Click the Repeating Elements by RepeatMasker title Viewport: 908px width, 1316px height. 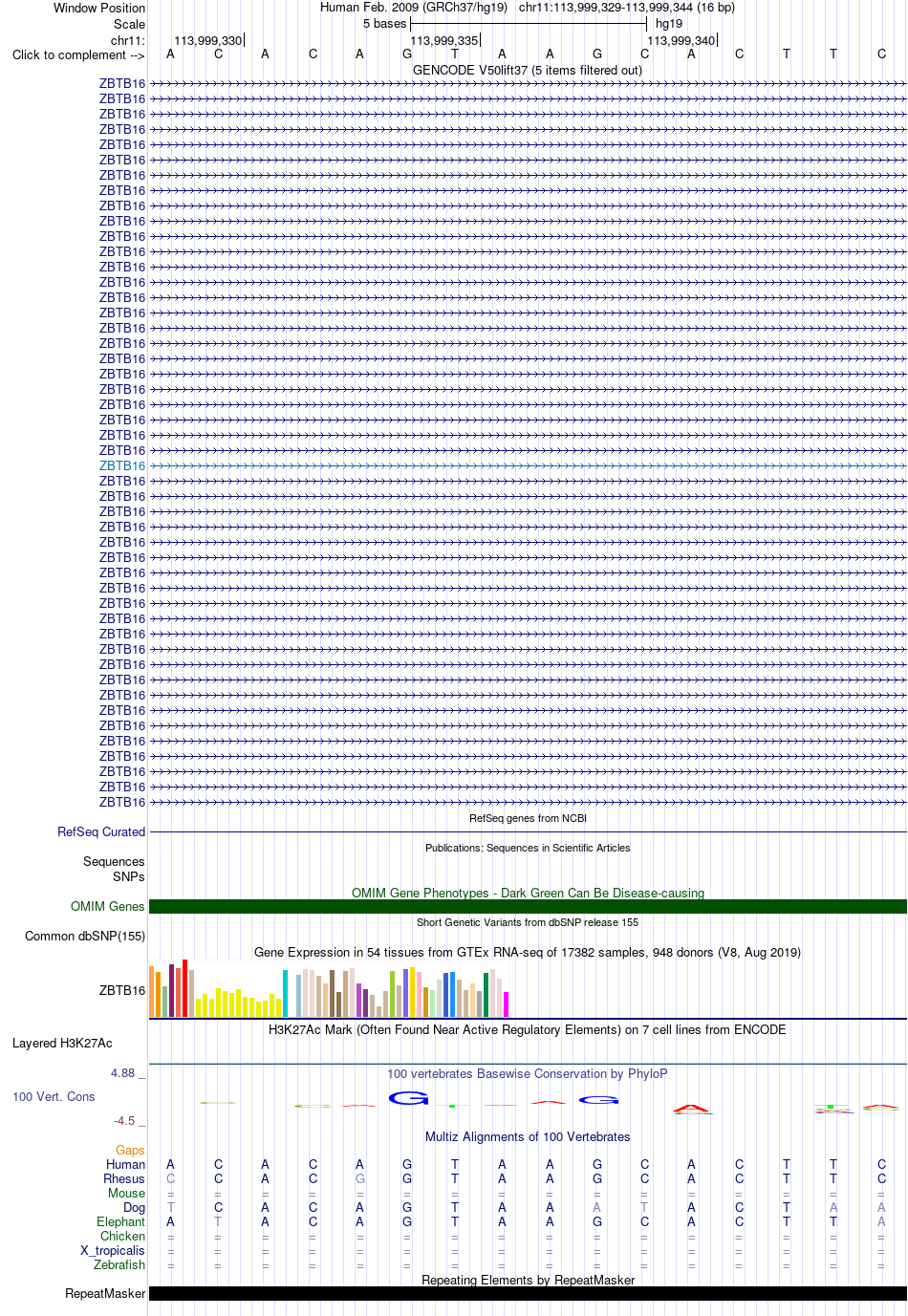[x=528, y=1281]
